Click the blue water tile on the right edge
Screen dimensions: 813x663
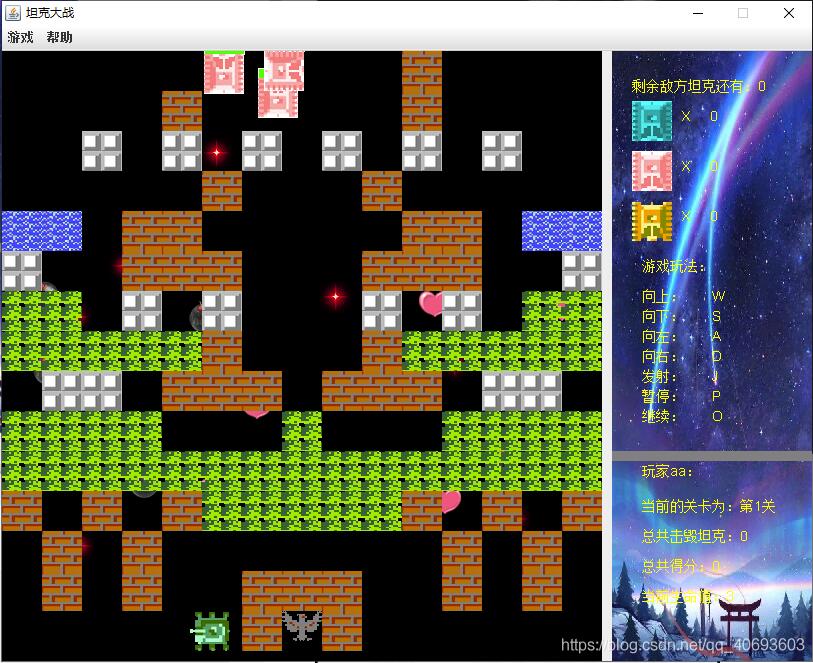click(x=562, y=231)
